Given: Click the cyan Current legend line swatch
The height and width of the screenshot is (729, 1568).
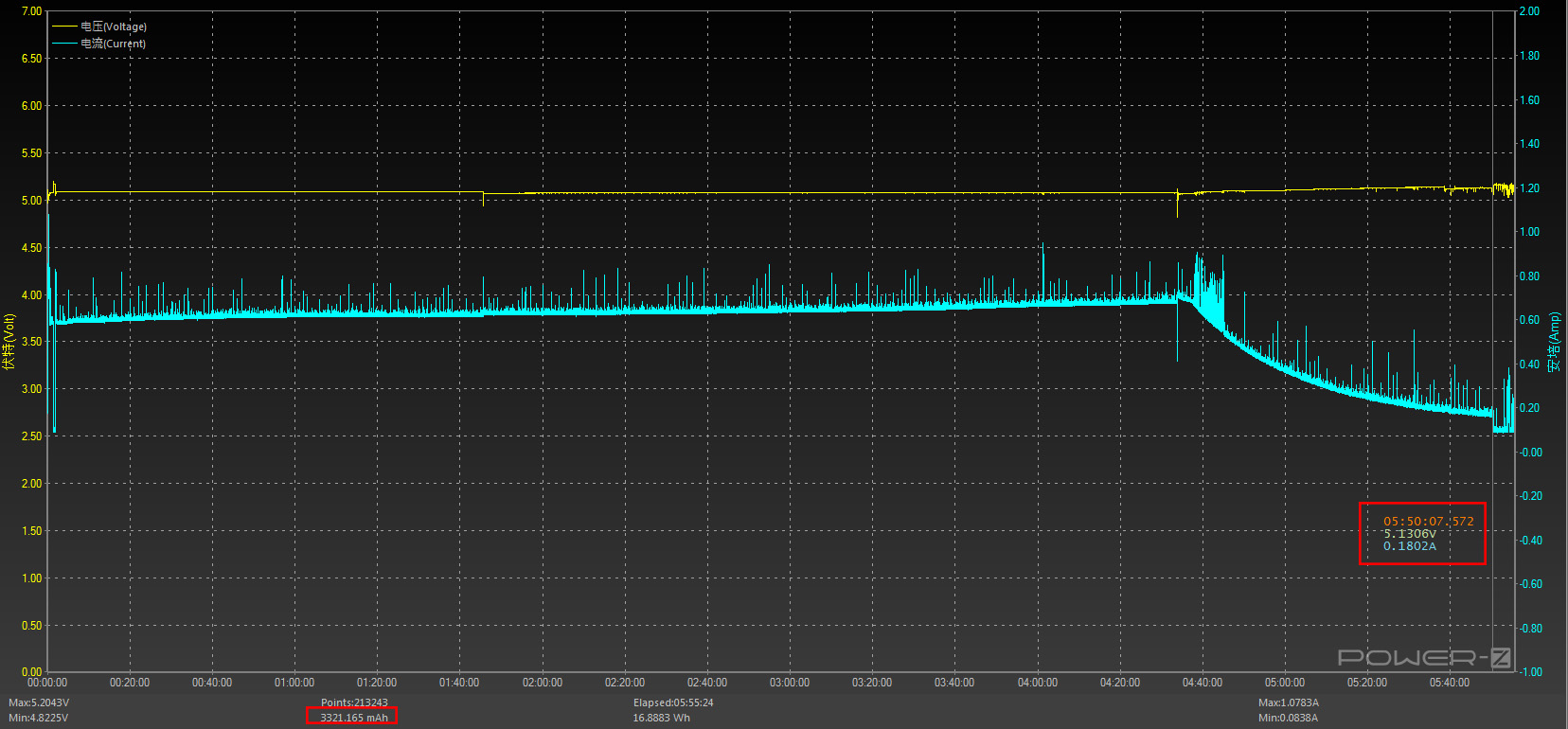Looking at the screenshot, I should tap(64, 44).
